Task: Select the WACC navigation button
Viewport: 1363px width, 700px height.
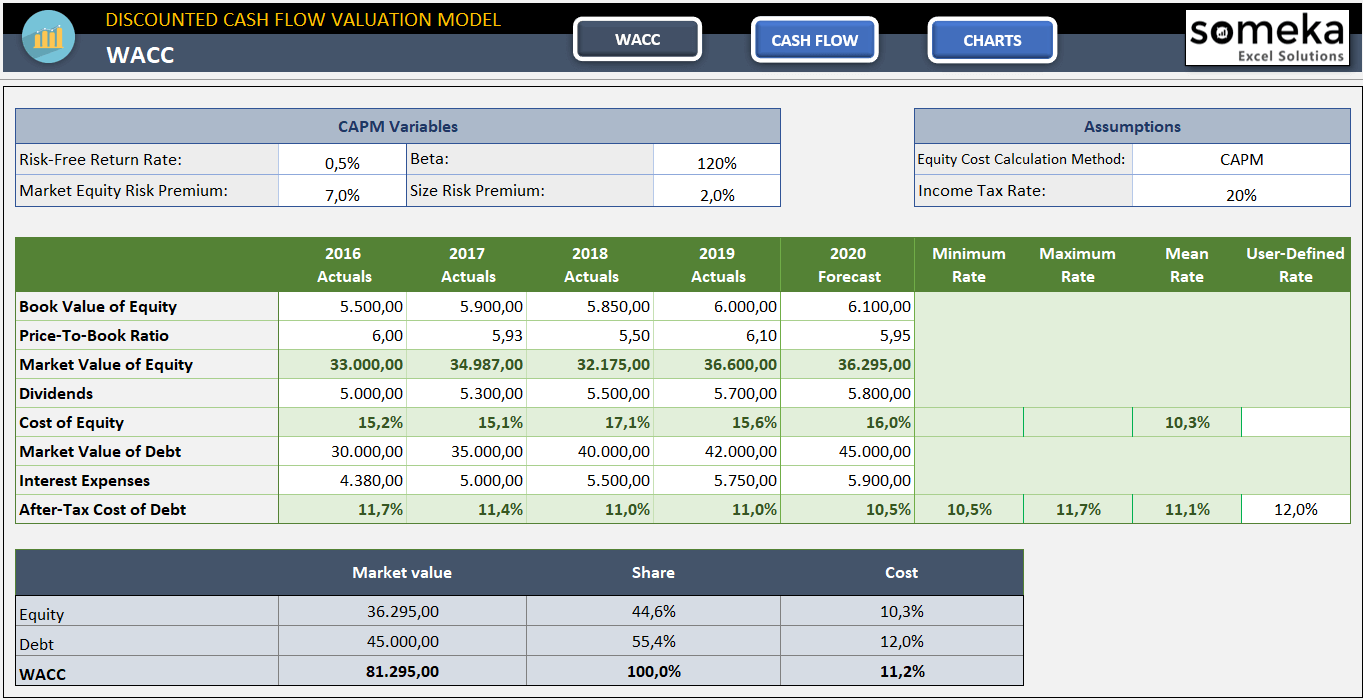Action: [637, 39]
